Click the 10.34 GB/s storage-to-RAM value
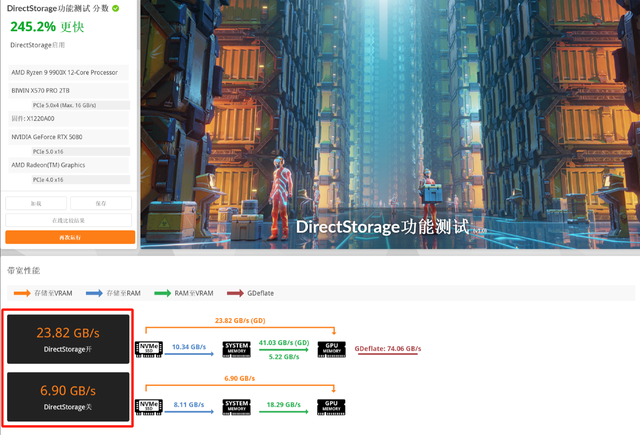The image size is (640, 435). (x=189, y=347)
